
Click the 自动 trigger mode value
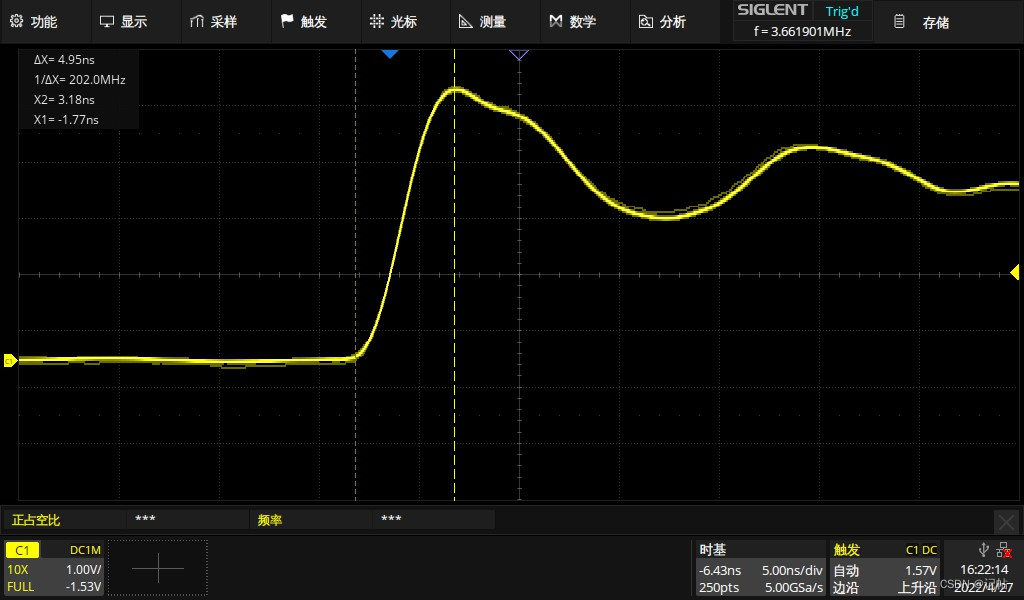[x=846, y=570]
